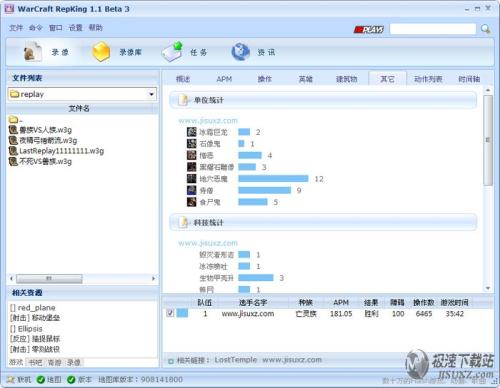Toggle the checkbox for player www.jisuxz.com

170,313
